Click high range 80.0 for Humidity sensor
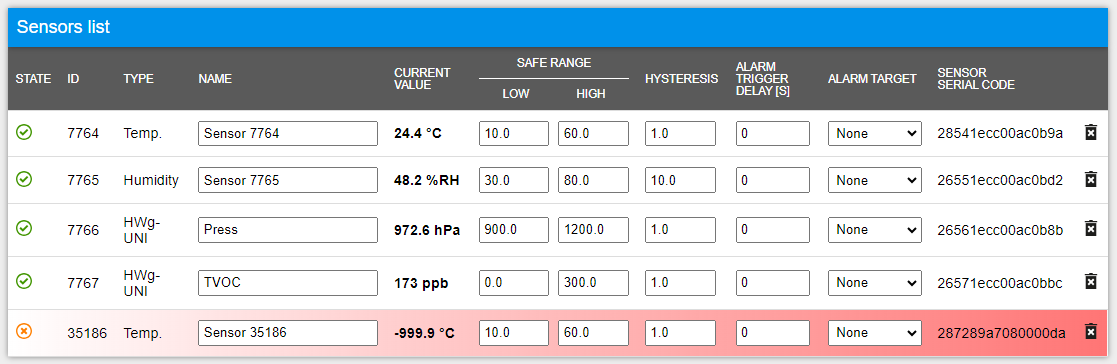Image resolution: width=1117 pixels, height=364 pixels. 593,181
